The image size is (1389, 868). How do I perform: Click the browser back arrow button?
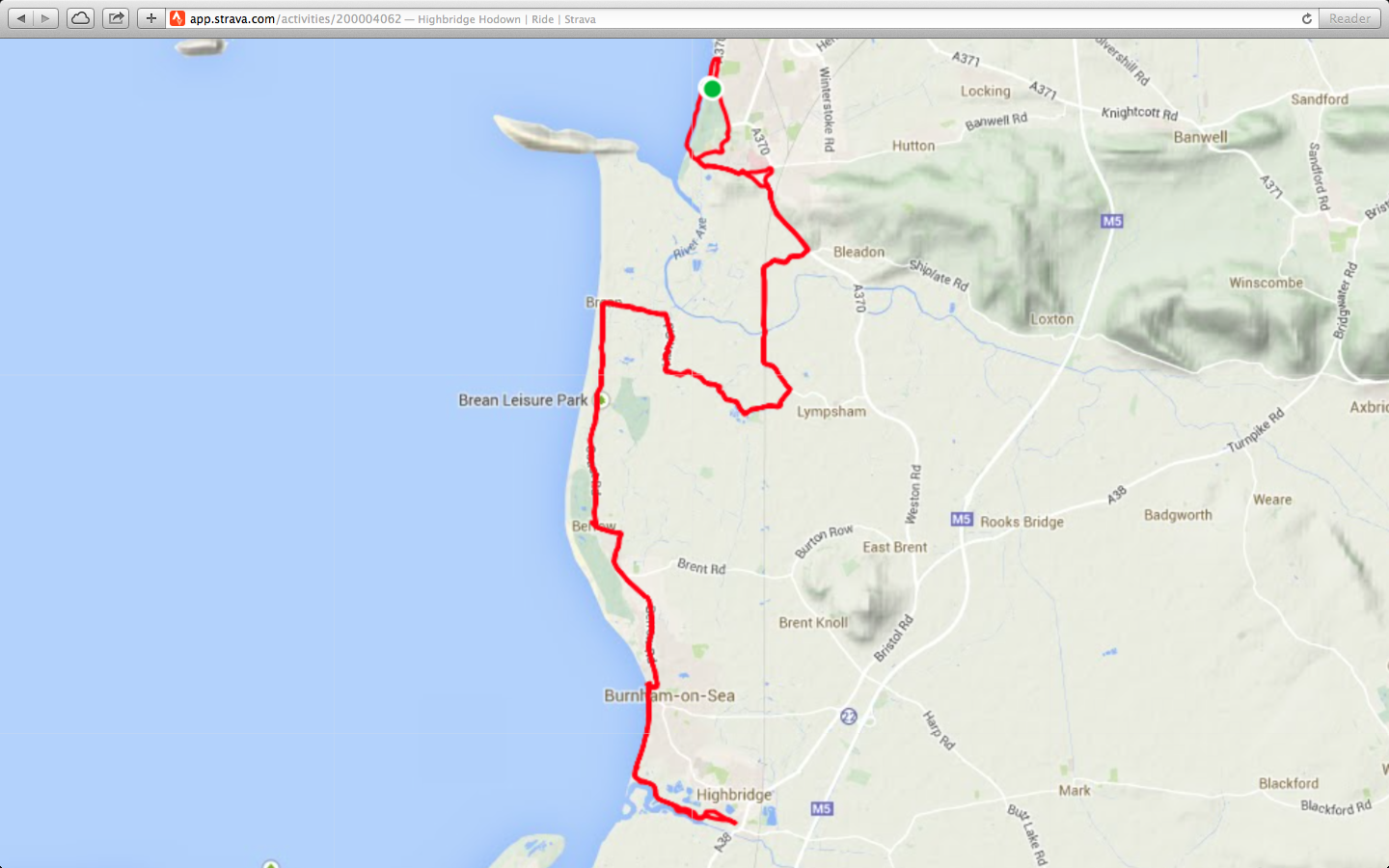pyautogui.click(x=21, y=18)
